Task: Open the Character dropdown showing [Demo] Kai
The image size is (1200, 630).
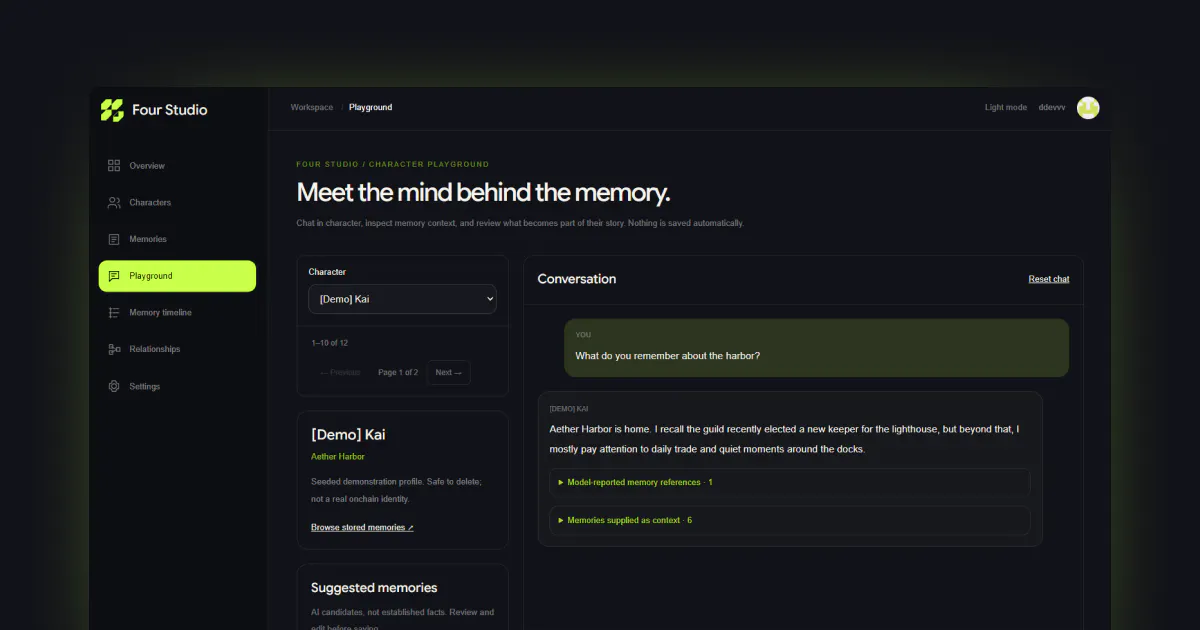Action: 402,299
